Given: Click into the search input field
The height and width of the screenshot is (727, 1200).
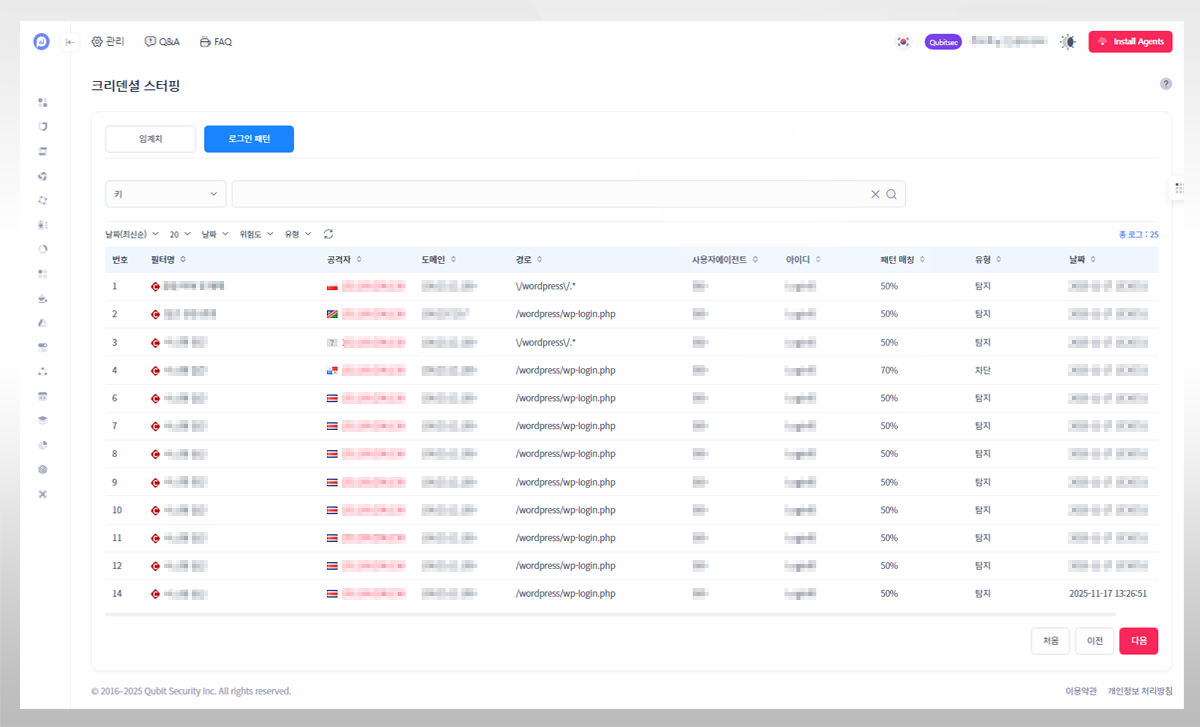Looking at the screenshot, I should coord(550,194).
